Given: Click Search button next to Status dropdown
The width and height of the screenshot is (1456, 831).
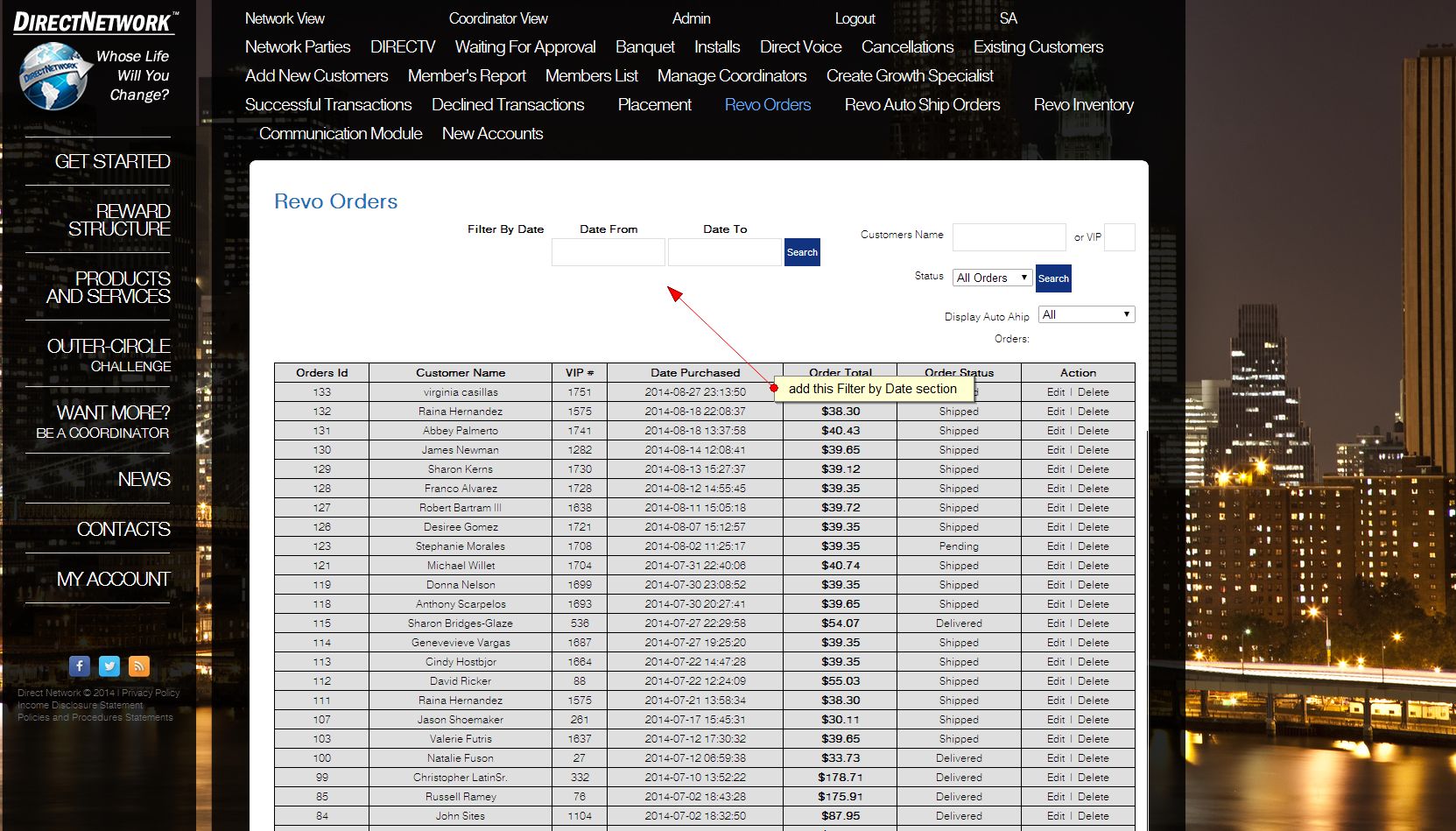Looking at the screenshot, I should (1053, 278).
